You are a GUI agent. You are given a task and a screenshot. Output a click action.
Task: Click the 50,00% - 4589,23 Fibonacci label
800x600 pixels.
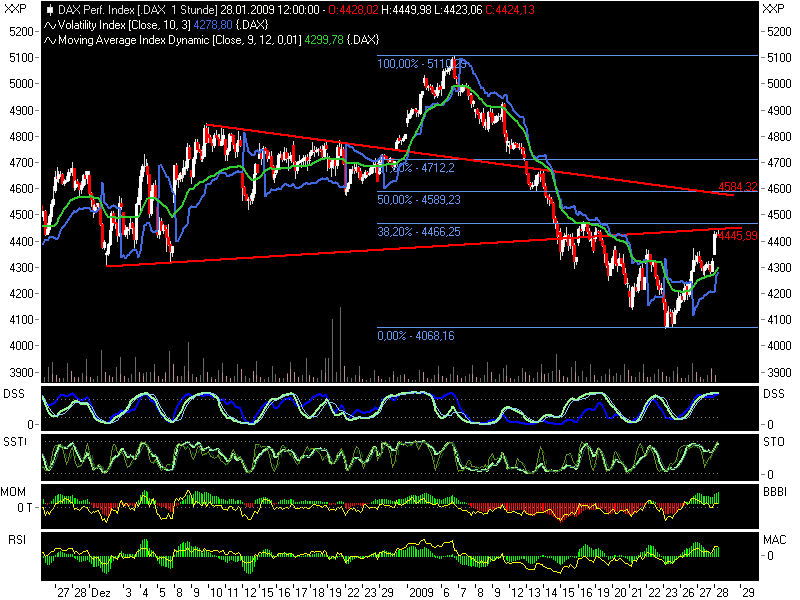pyautogui.click(x=418, y=199)
